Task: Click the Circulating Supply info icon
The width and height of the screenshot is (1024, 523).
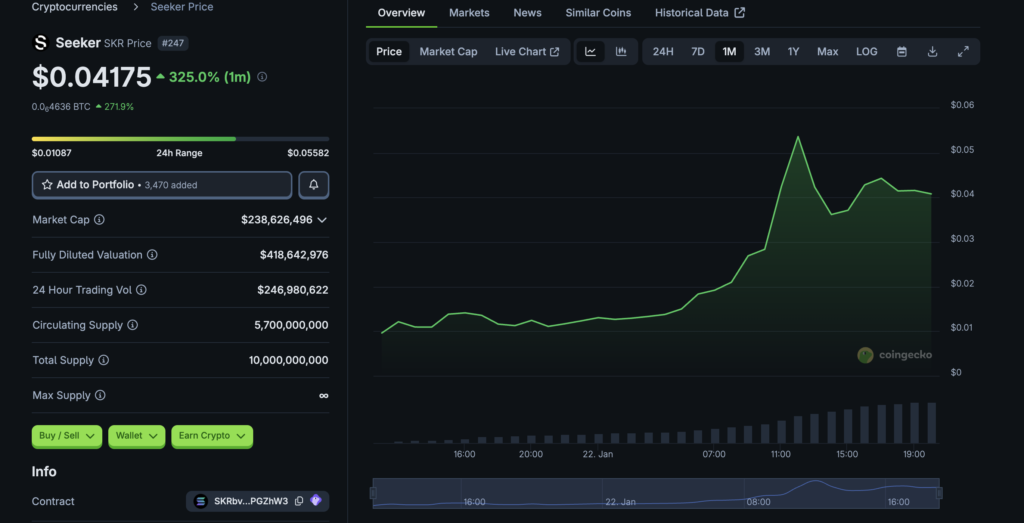Action: coord(132,325)
